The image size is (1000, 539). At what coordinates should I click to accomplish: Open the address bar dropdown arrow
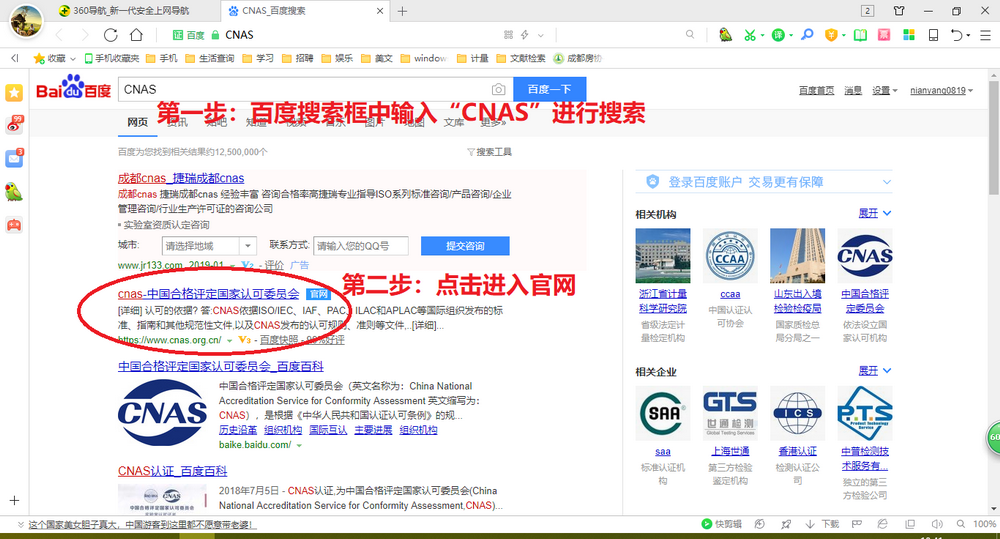click(541, 35)
